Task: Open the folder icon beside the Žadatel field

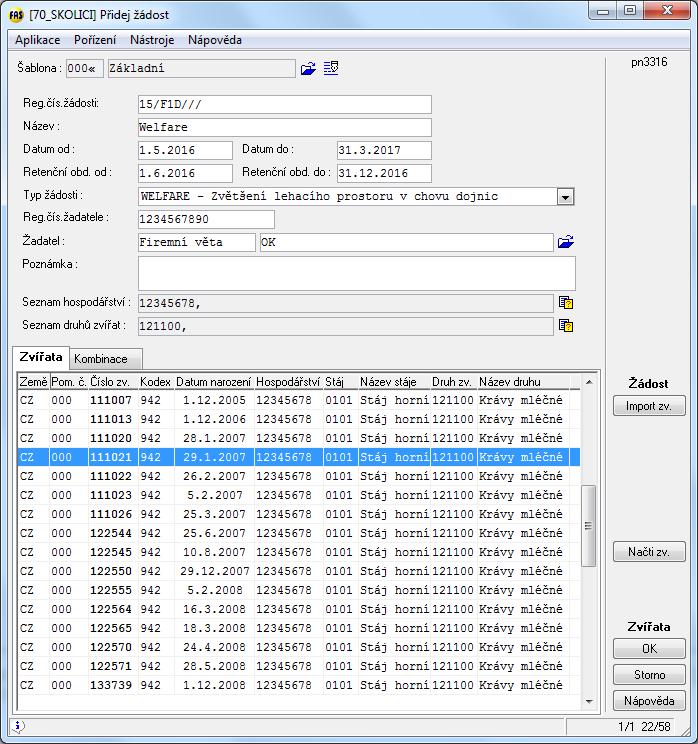Action: coord(566,242)
